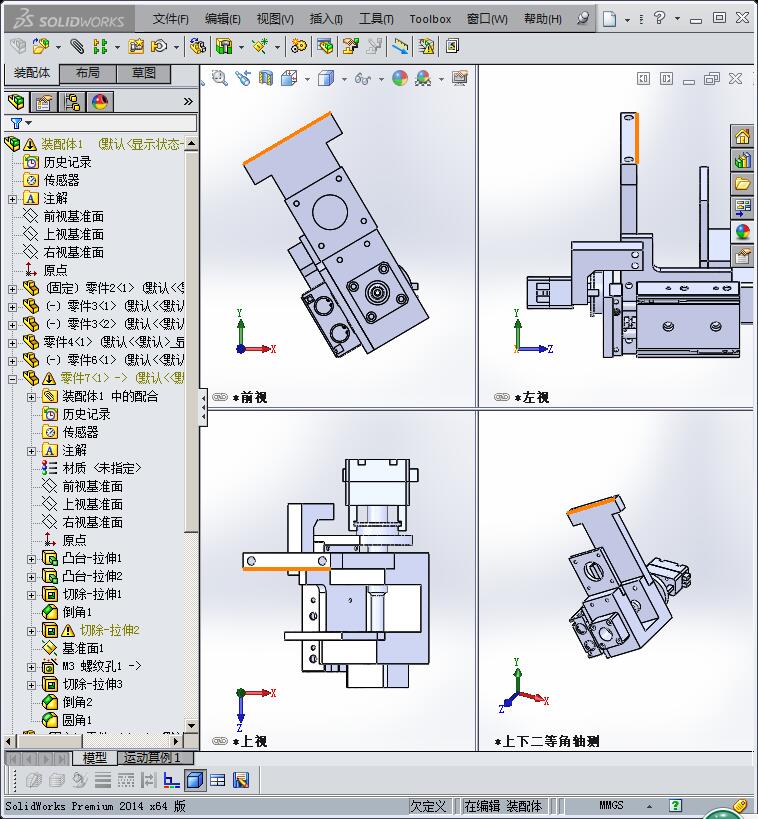Image resolution: width=758 pixels, height=819 pixels.
Task: Toggle the table view icon in bottom toolbar
Action: [217, 780]
